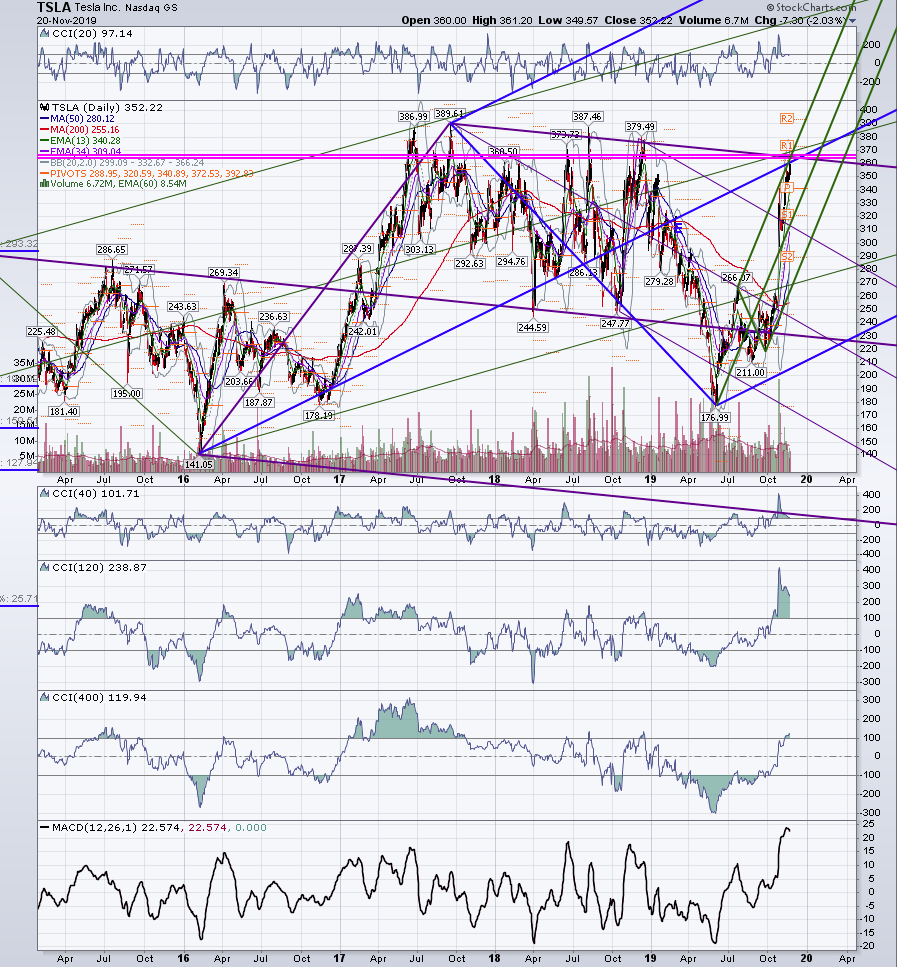
Task: Click the area-chart icon beside CCI(20)
Action: click(44, 33)
